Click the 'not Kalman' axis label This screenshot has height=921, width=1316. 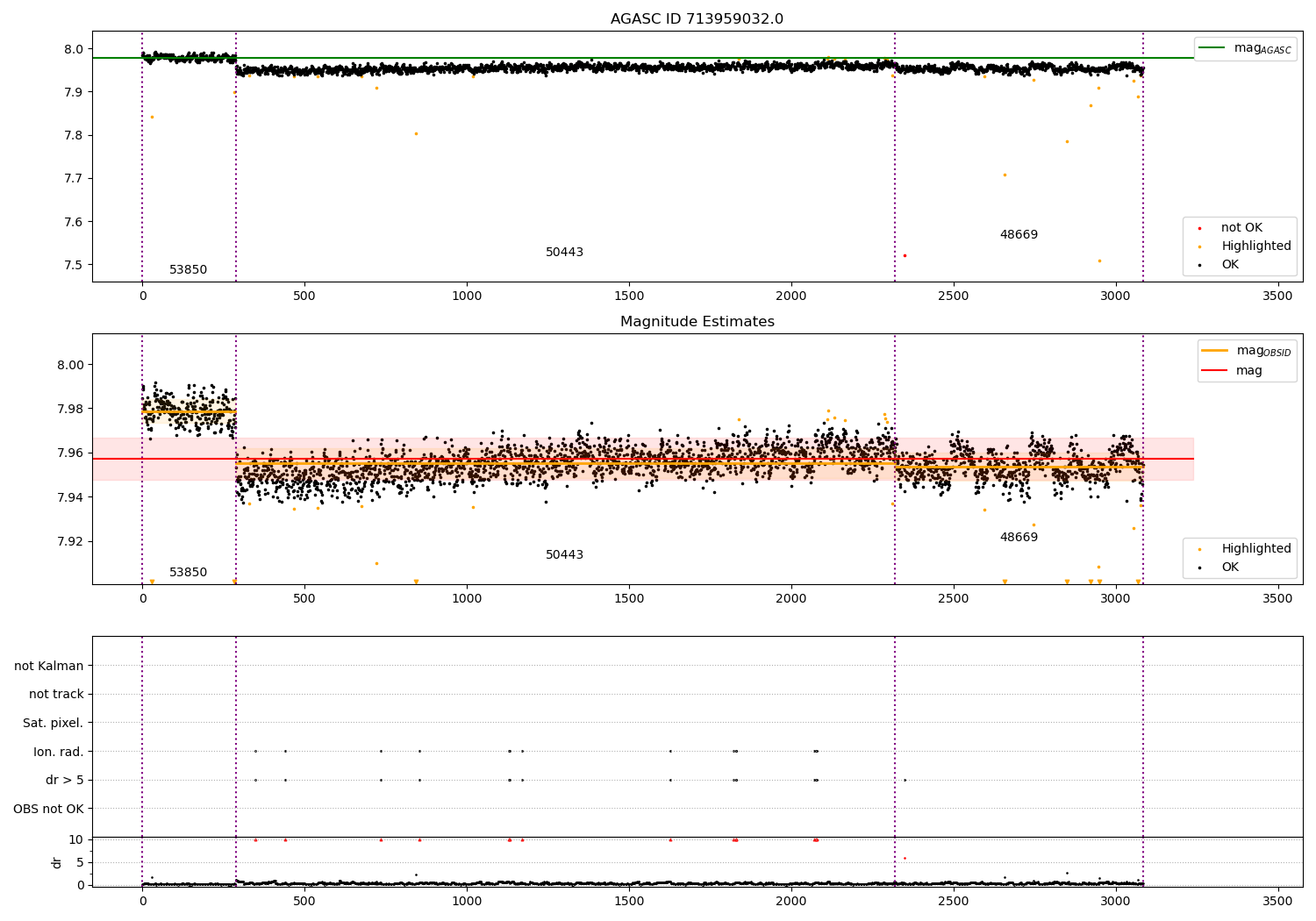coord(49,667)
